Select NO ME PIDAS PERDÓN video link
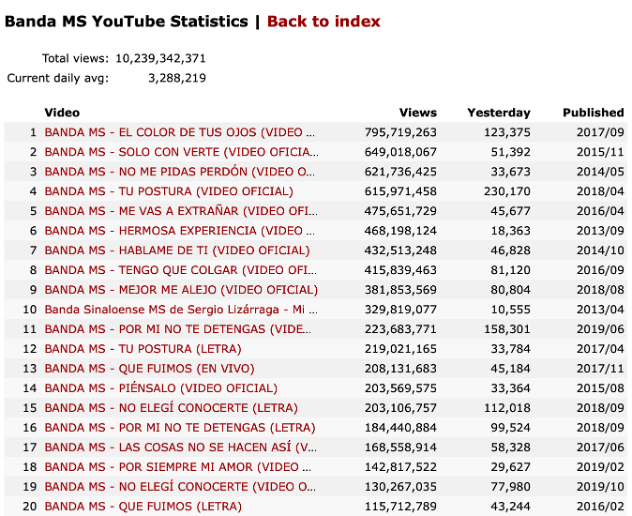The image size is (632, 516). (182, 171)
